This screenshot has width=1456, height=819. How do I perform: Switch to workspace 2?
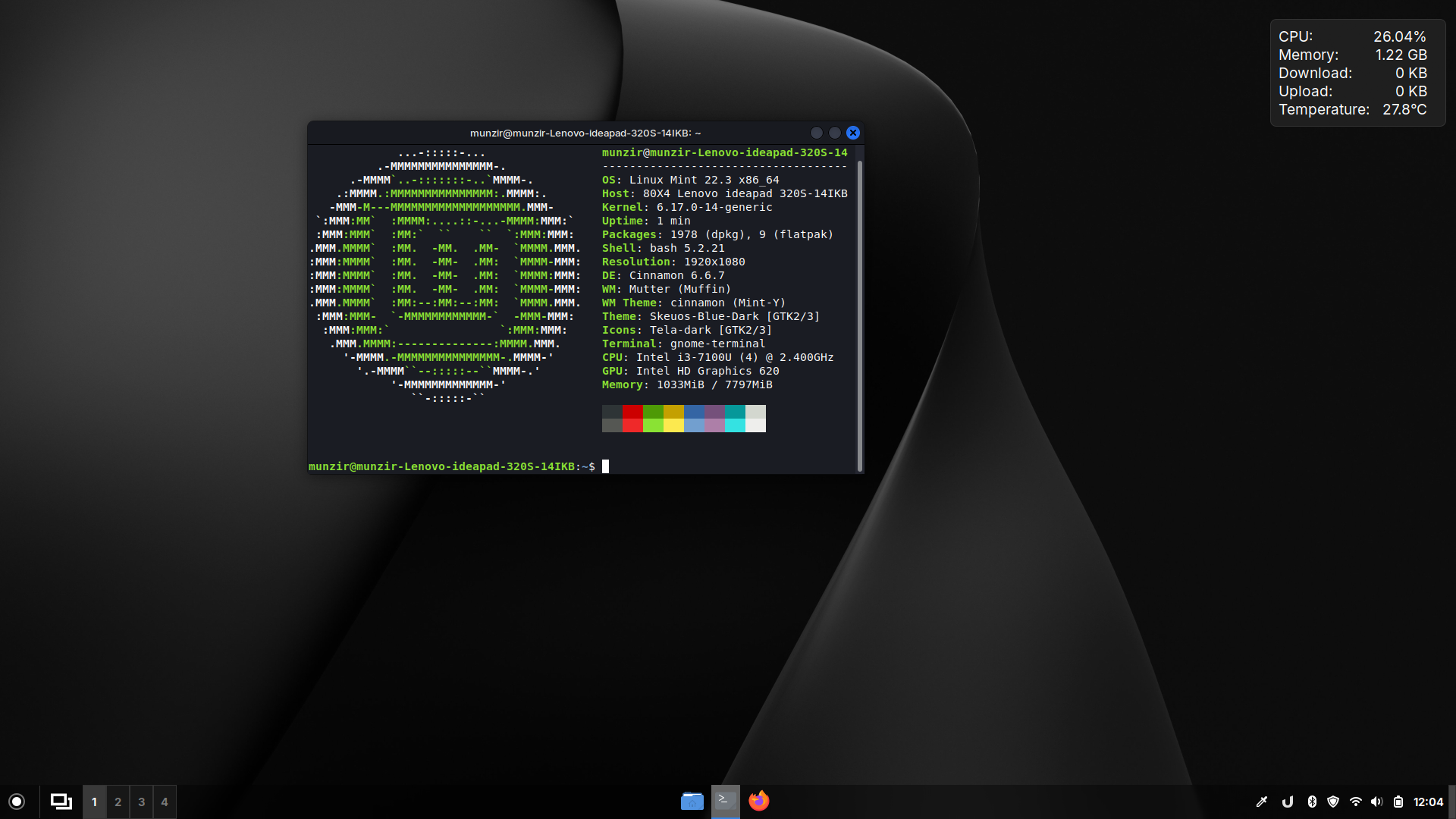118,801
